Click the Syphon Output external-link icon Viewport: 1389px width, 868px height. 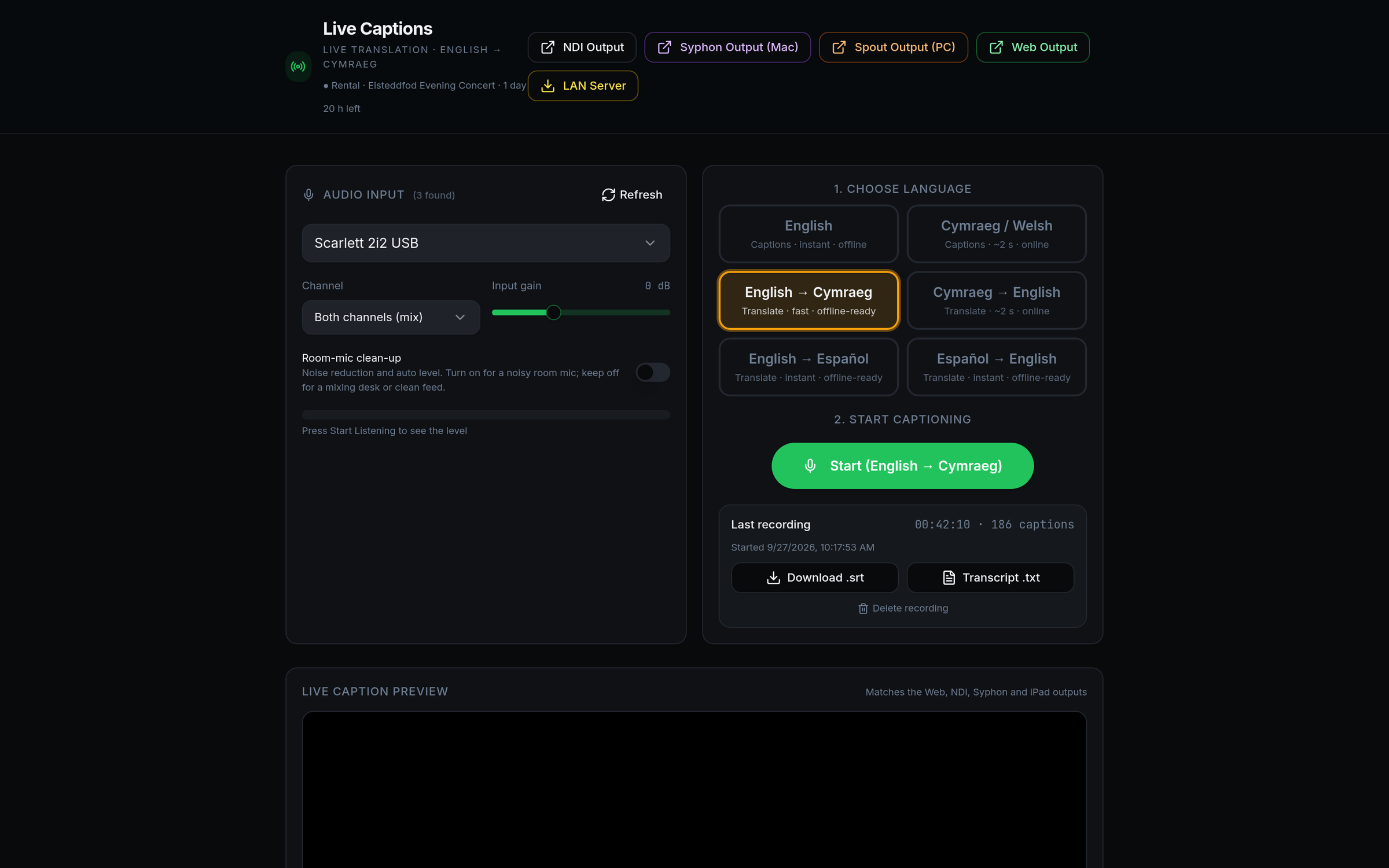pos(664,47)
